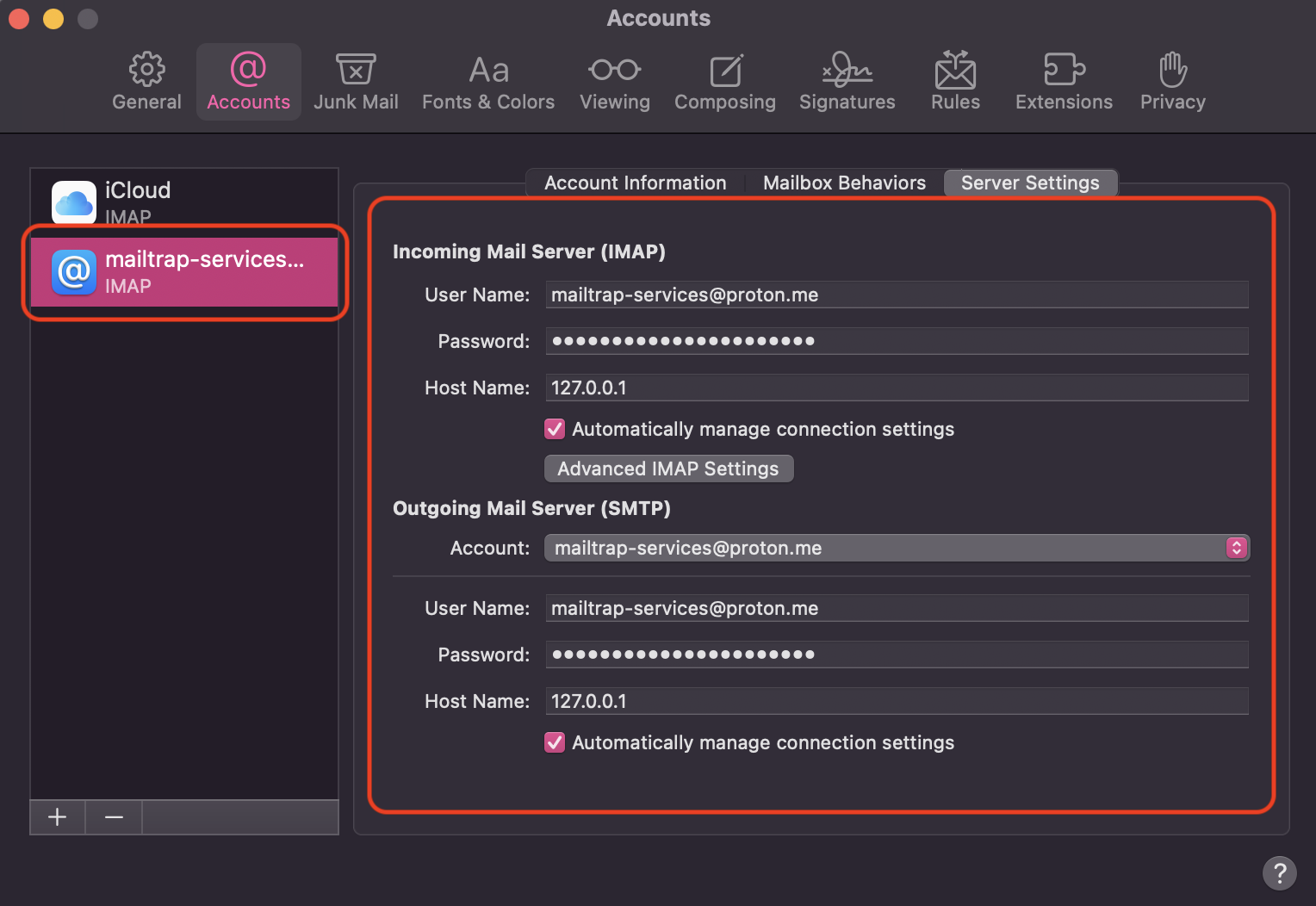Open Junk Mail preferences

356,82
